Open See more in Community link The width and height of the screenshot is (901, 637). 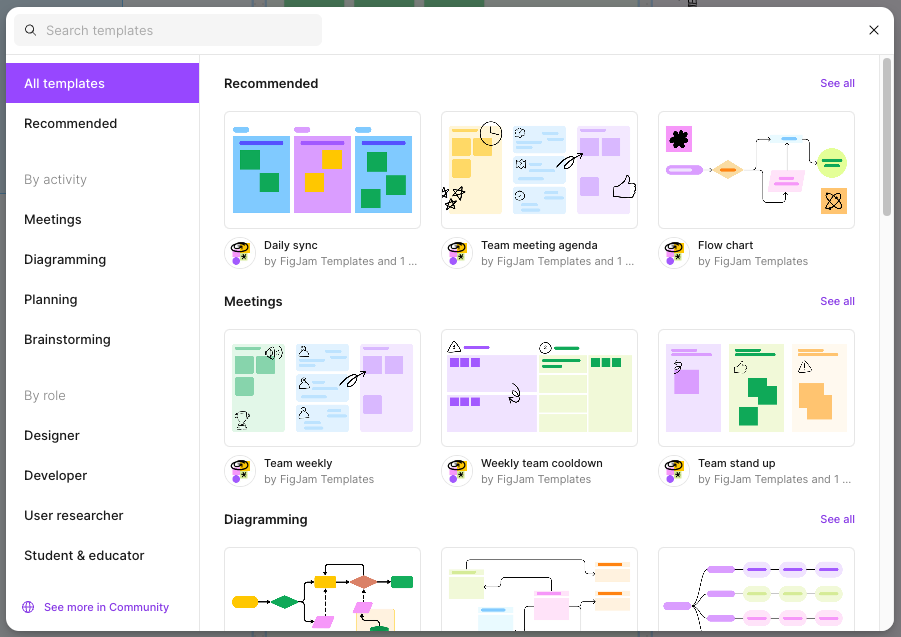106,607
